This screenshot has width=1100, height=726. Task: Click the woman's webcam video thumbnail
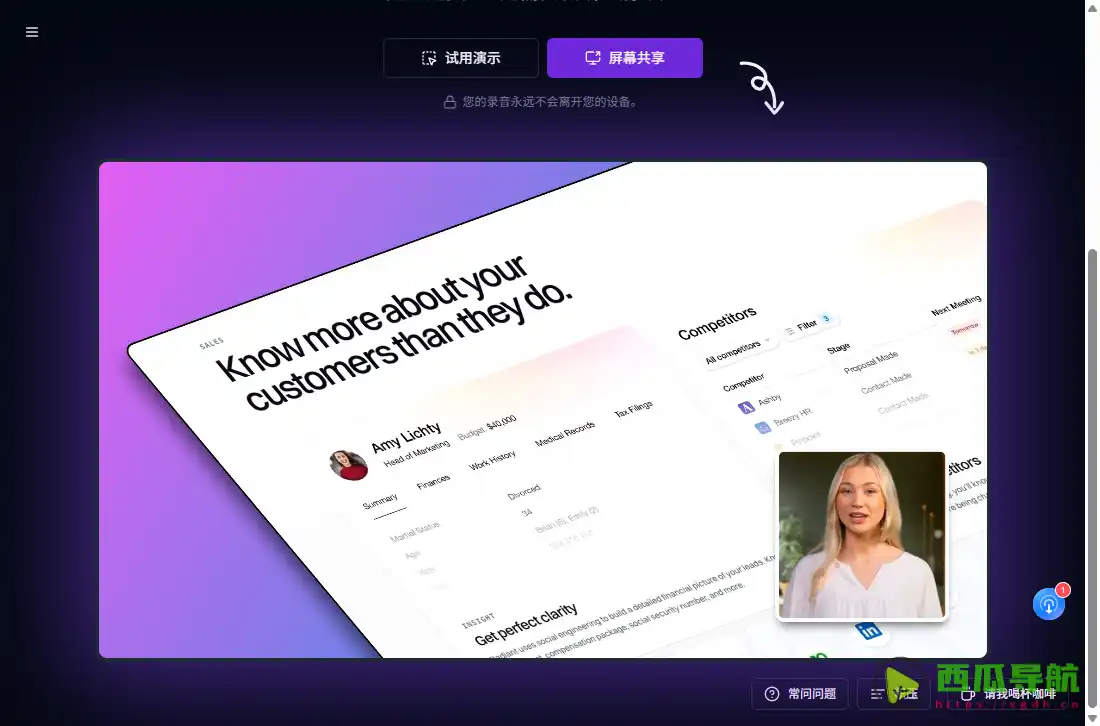(861, 535)
